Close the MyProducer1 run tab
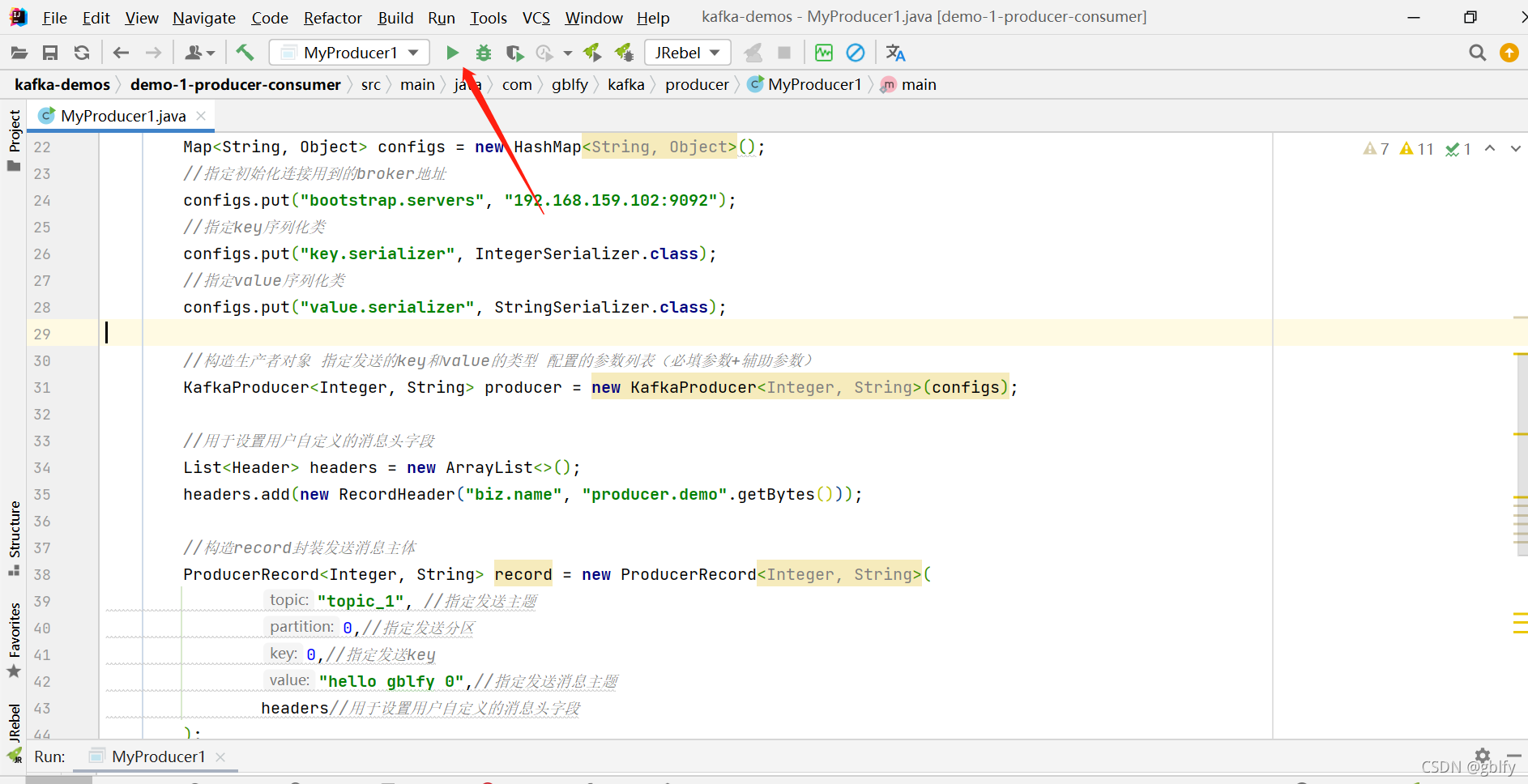The height and width of the screenshot is (784, 1528). (220, 756)
